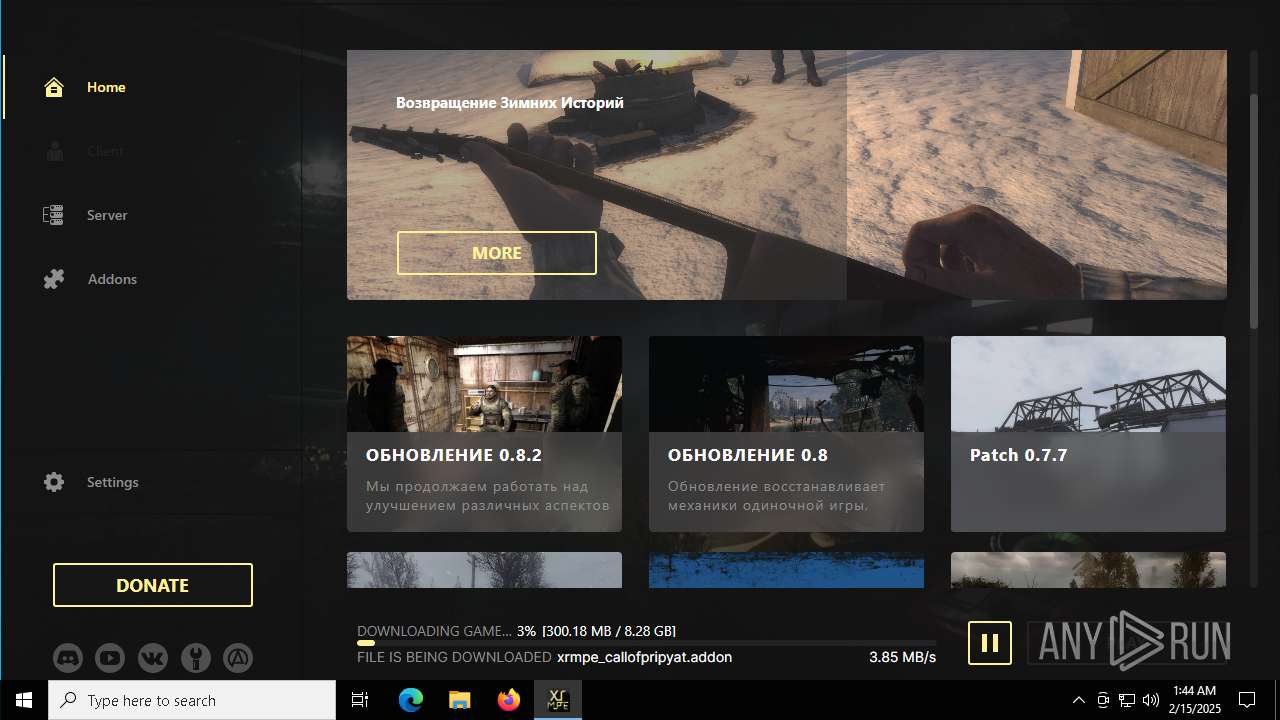Click the 3.85 MB/s download speed

902,657
